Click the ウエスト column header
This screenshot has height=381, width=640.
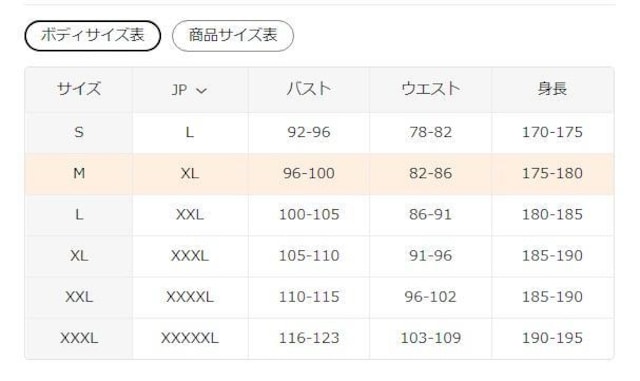click(431, 89)
